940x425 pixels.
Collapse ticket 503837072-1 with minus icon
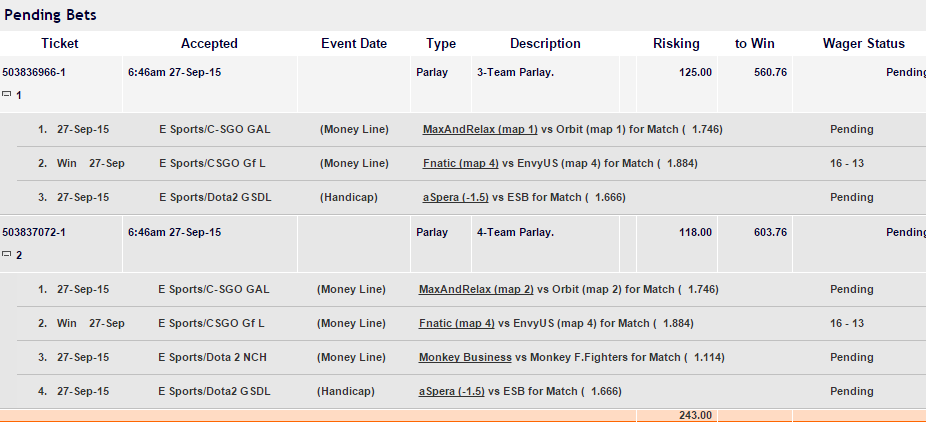tap(7, 254)
